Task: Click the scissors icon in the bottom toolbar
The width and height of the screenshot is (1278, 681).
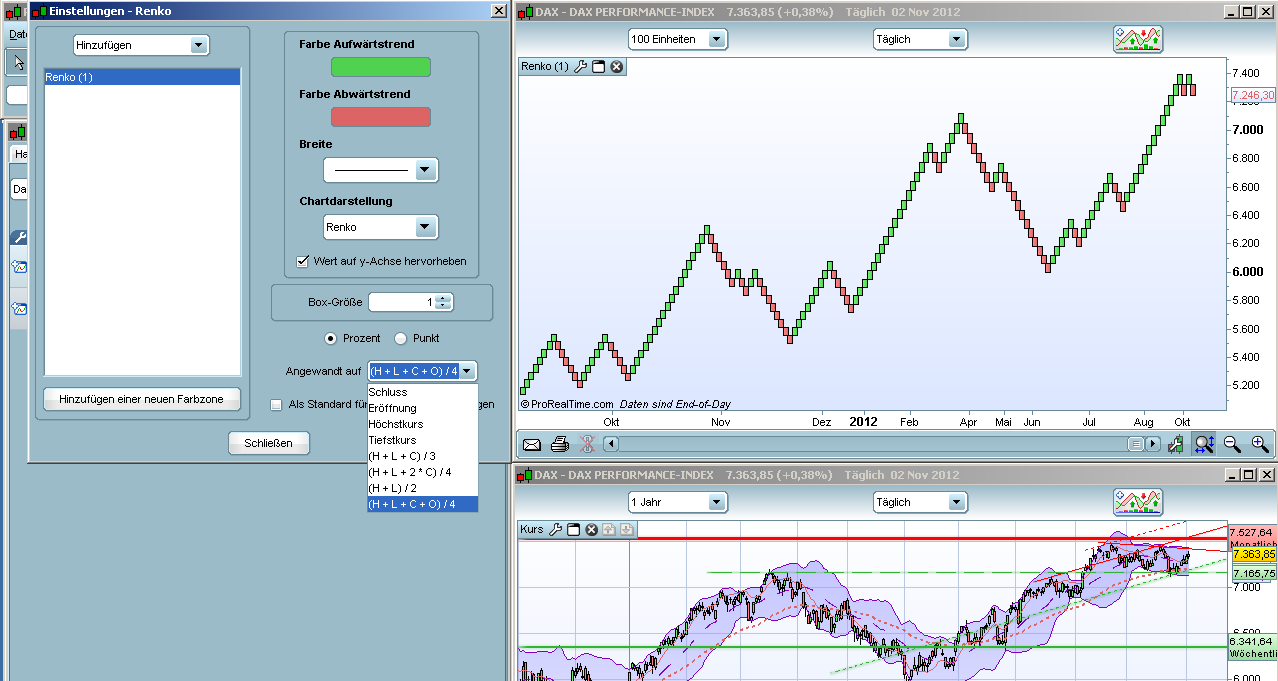Action: pos(587,443)
